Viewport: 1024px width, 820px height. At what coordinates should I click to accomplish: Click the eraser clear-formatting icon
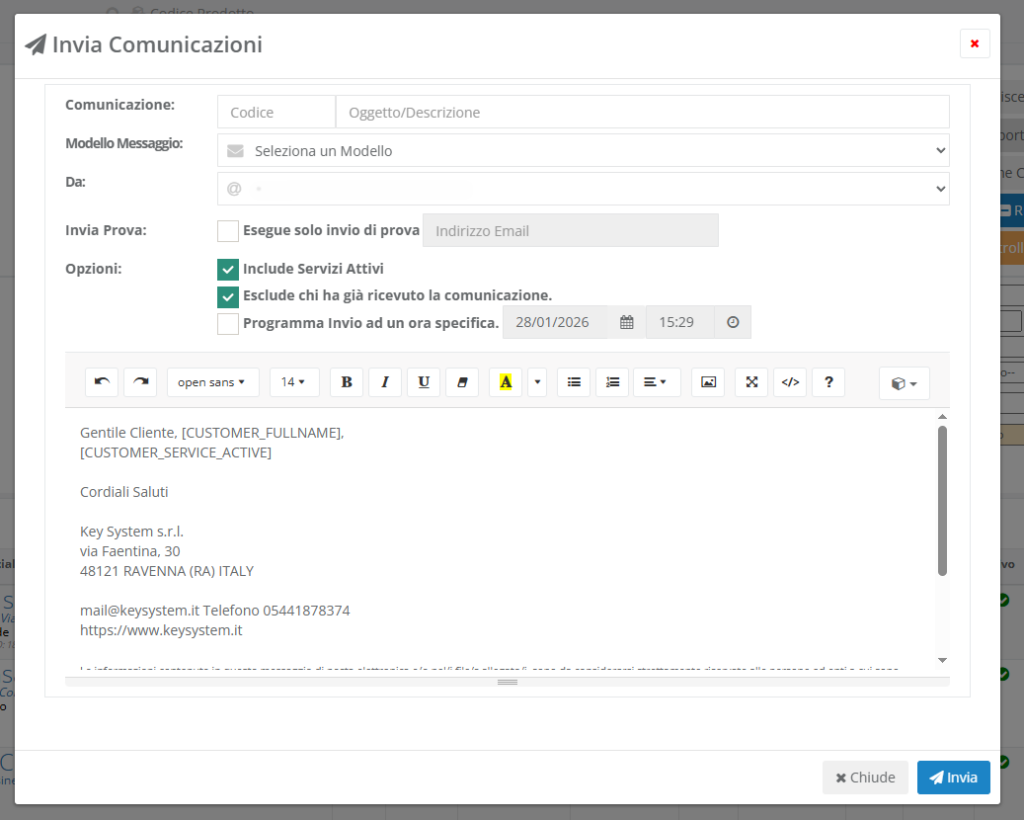click(x=461, y=382)
